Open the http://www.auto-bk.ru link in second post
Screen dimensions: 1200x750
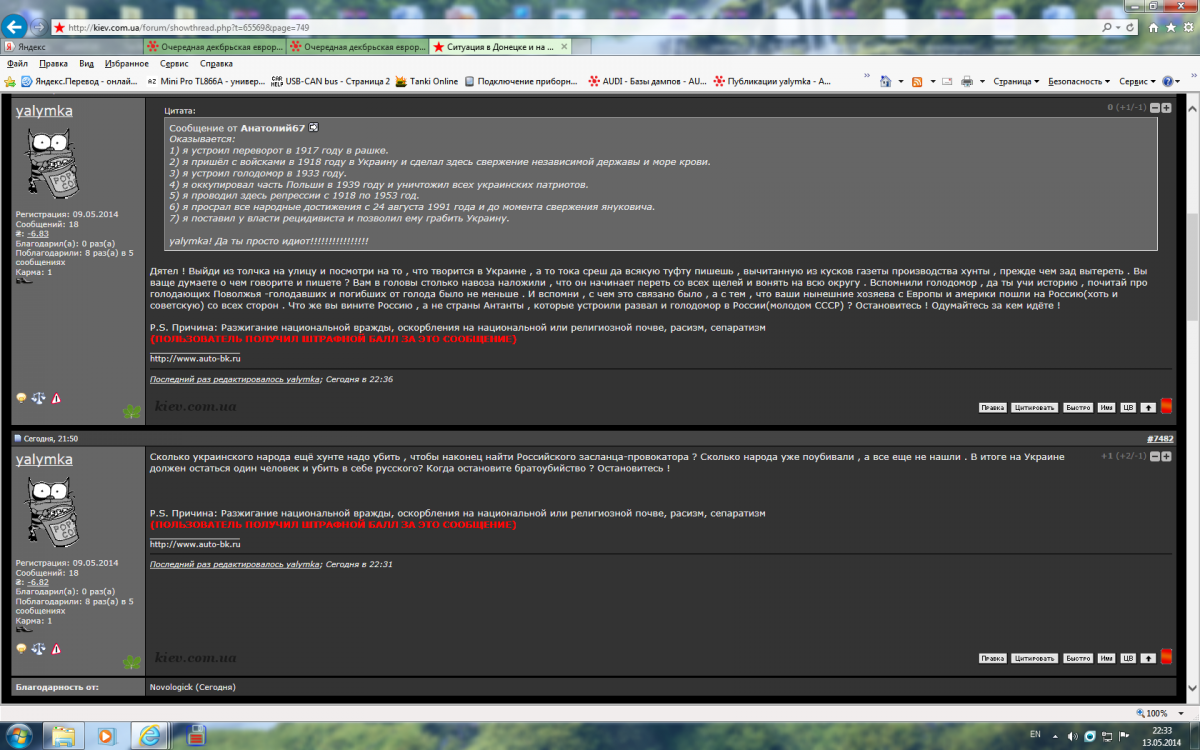195,544
